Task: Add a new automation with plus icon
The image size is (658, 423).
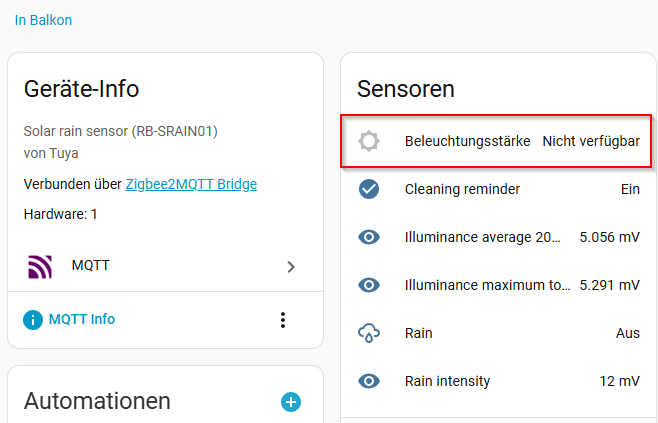Action: tap(291, 402)
